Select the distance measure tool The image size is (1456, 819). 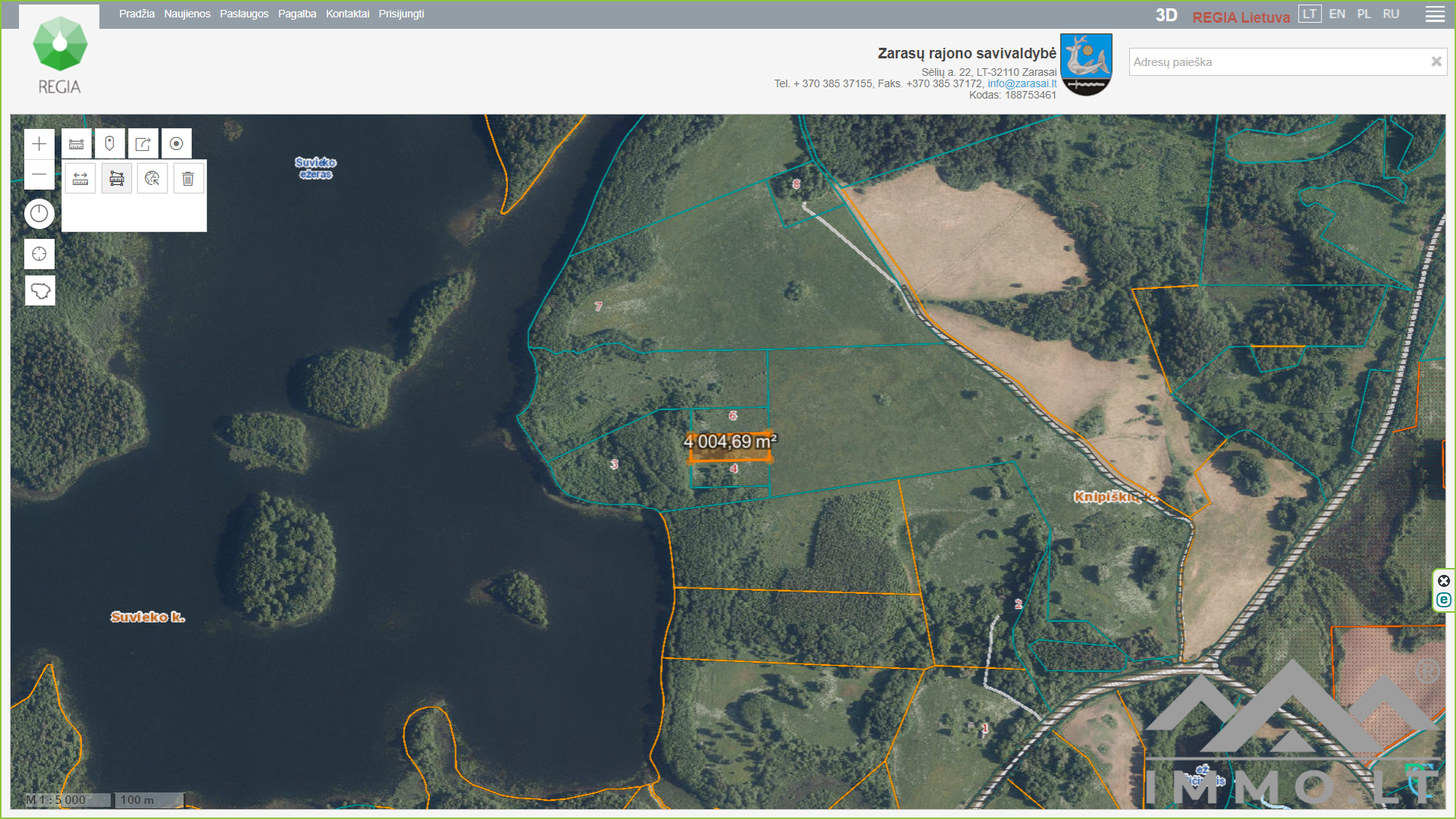click(x=80, y=179)
